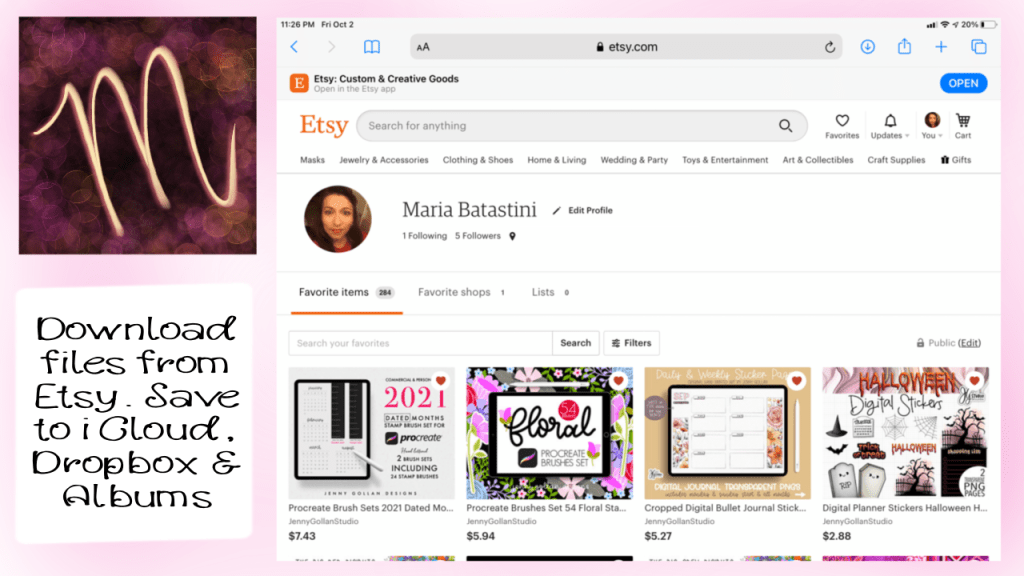
Task: Click the Edit Profile link
Action: [583, 211]
